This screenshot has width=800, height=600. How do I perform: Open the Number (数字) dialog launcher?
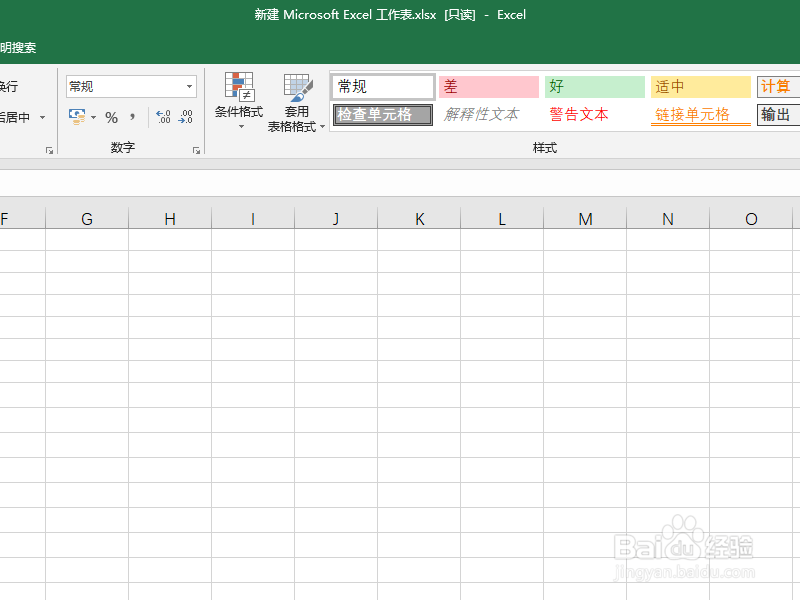coord(196,150)
